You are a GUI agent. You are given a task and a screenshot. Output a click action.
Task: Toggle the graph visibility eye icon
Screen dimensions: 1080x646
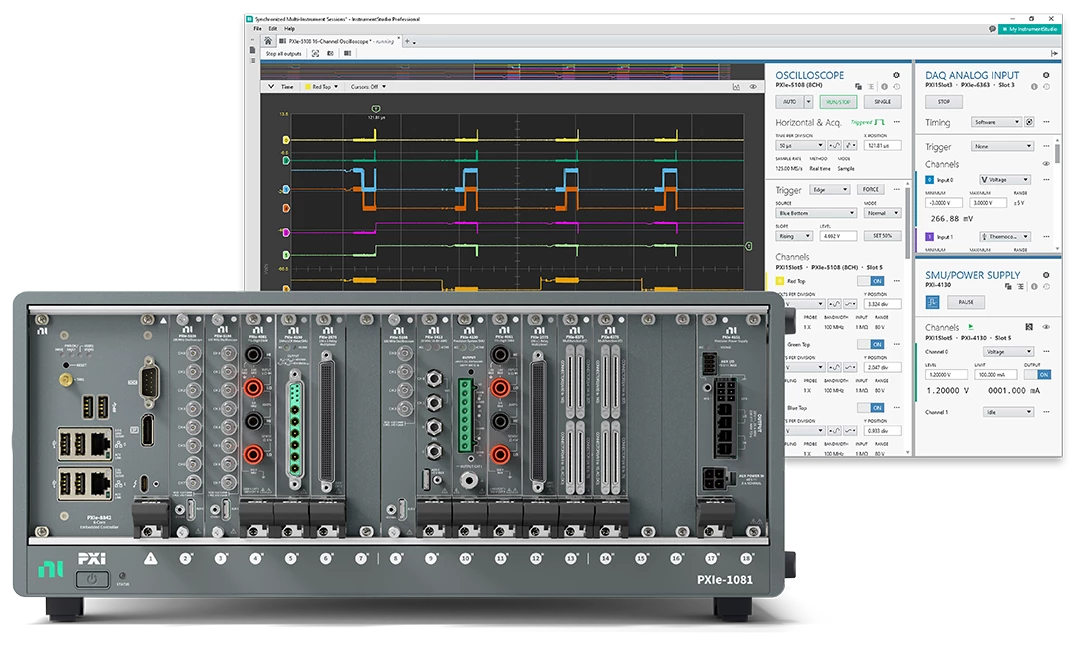pyautogui.click(x=753, y=87)
